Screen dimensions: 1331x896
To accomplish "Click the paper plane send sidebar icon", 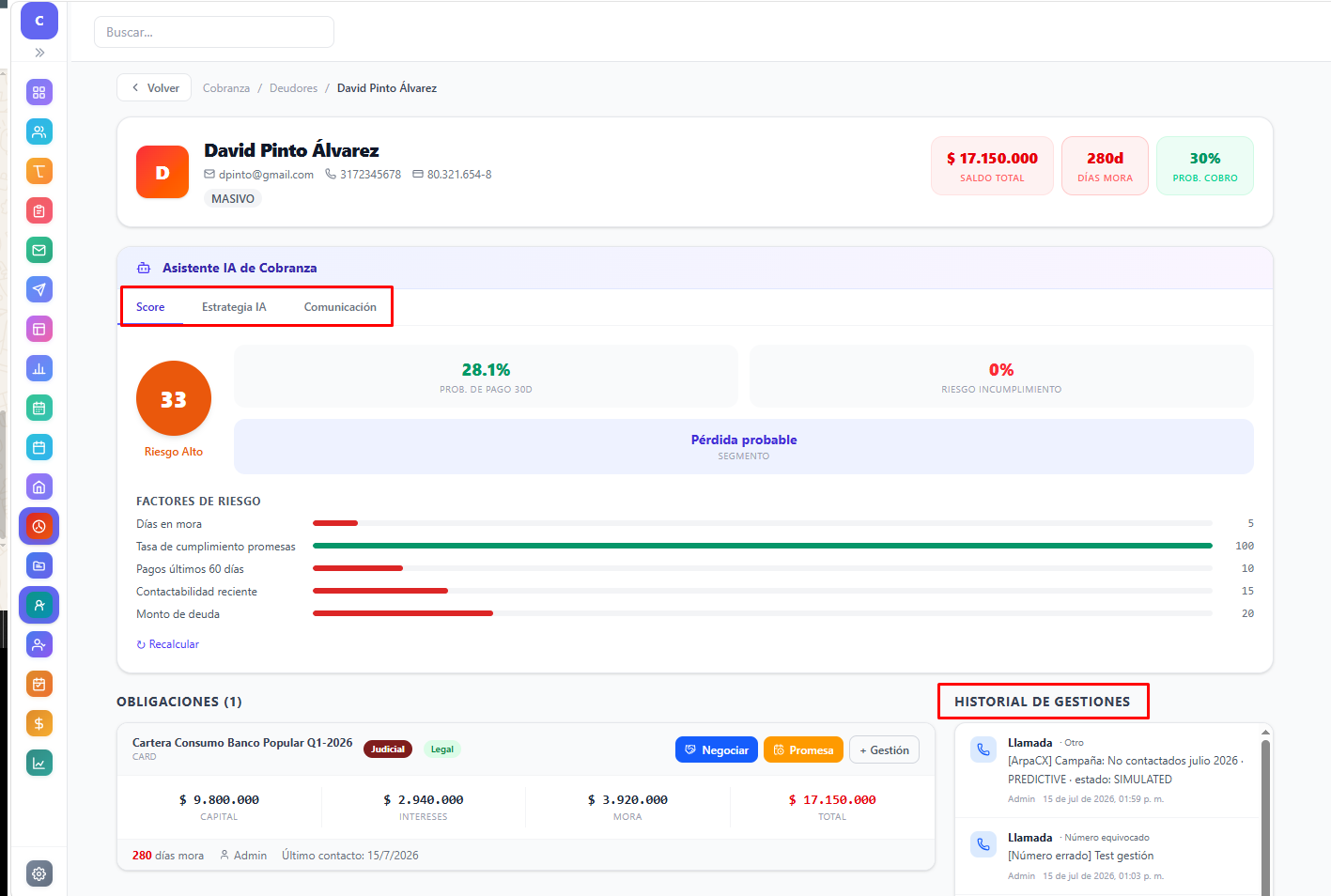I will pos(39,289).
